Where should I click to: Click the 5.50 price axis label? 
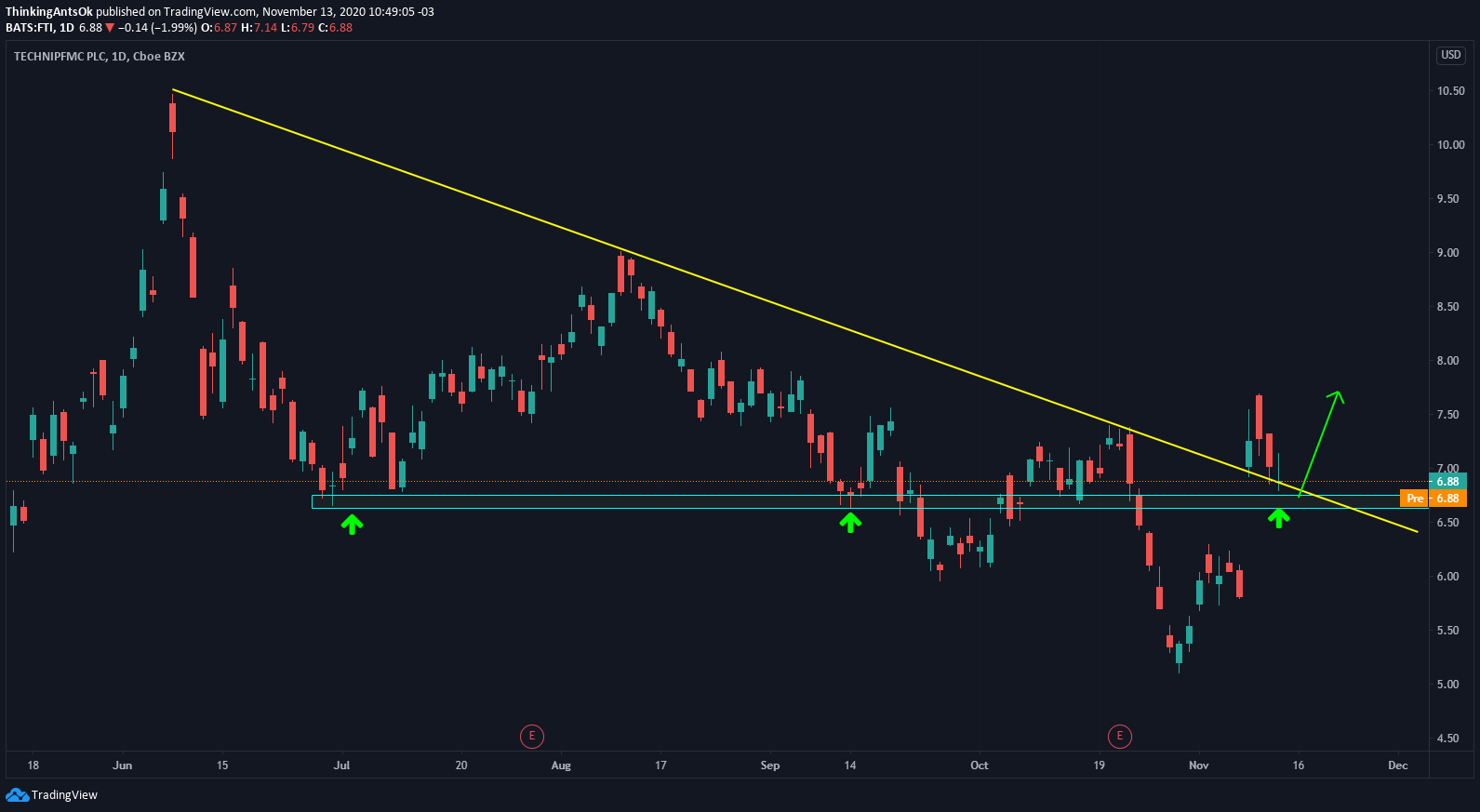click(x=1447, y=631)
